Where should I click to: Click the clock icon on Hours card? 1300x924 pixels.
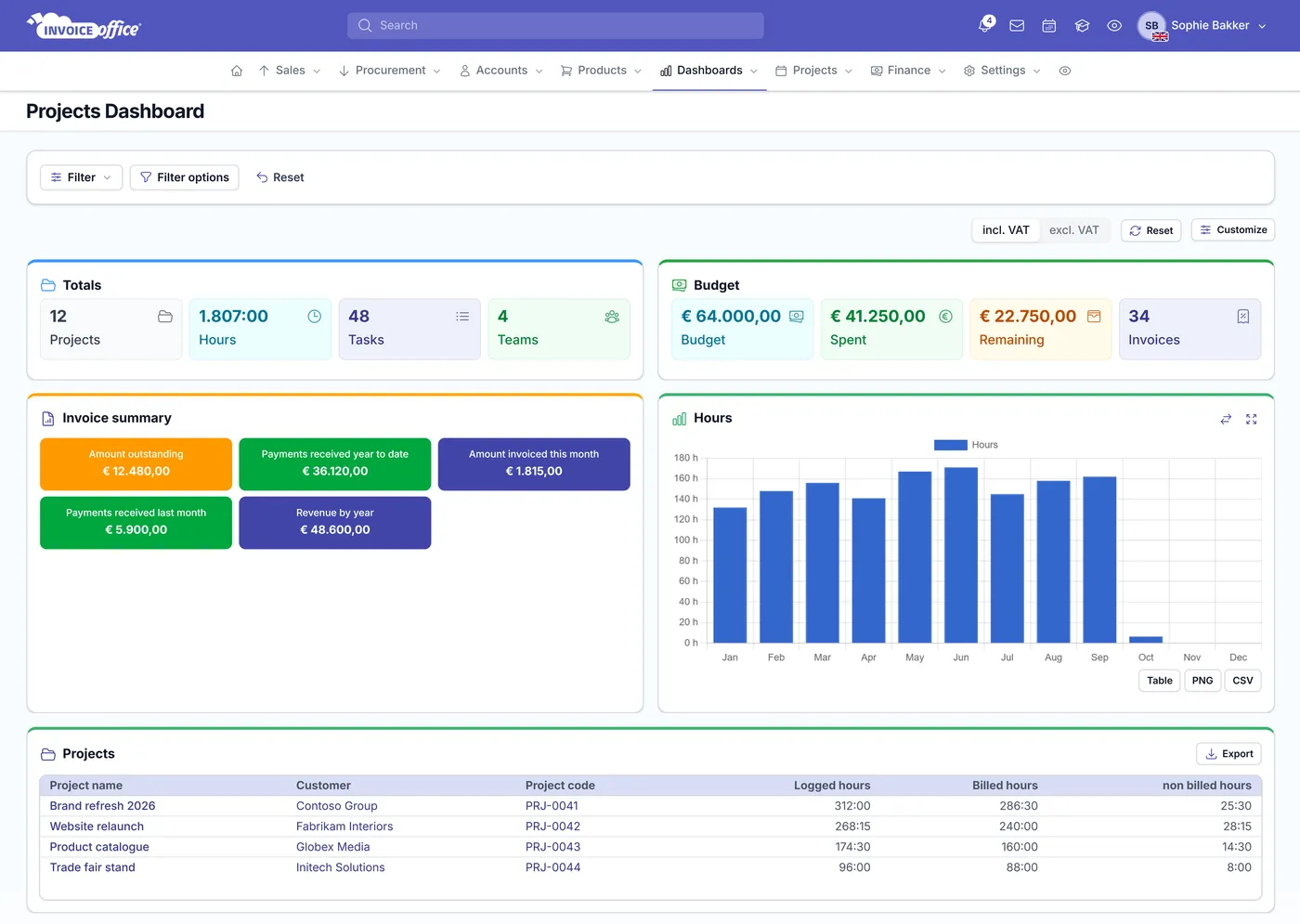point(315,317)
